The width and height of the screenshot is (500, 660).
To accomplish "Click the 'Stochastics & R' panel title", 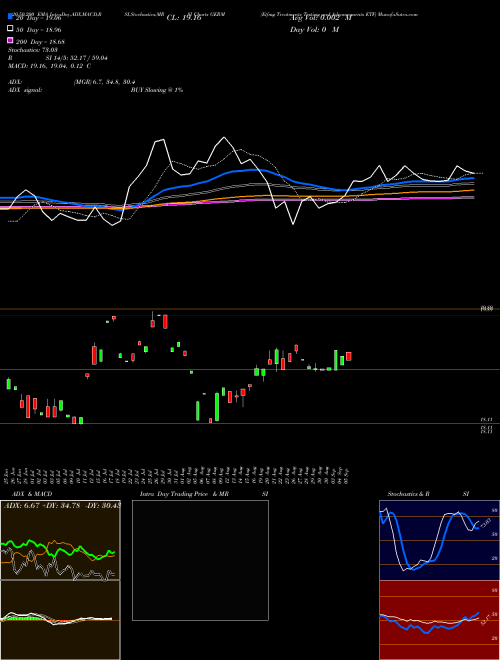I will point(409,494).
